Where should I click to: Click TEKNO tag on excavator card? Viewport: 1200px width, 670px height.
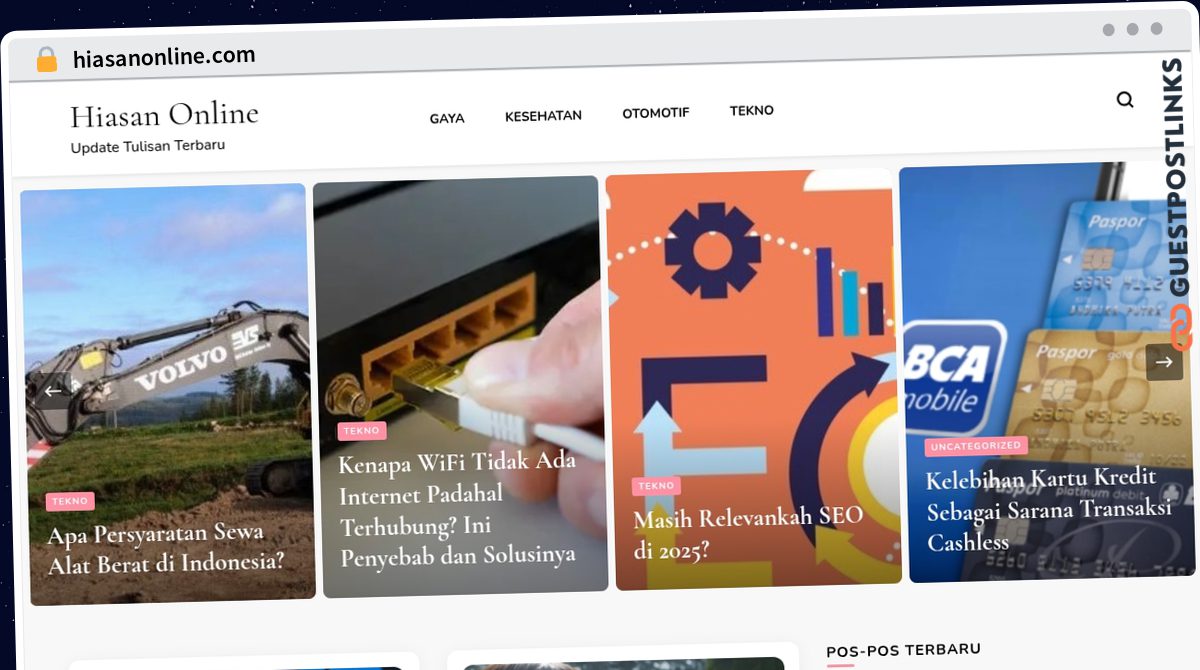[x=70, y=501]
